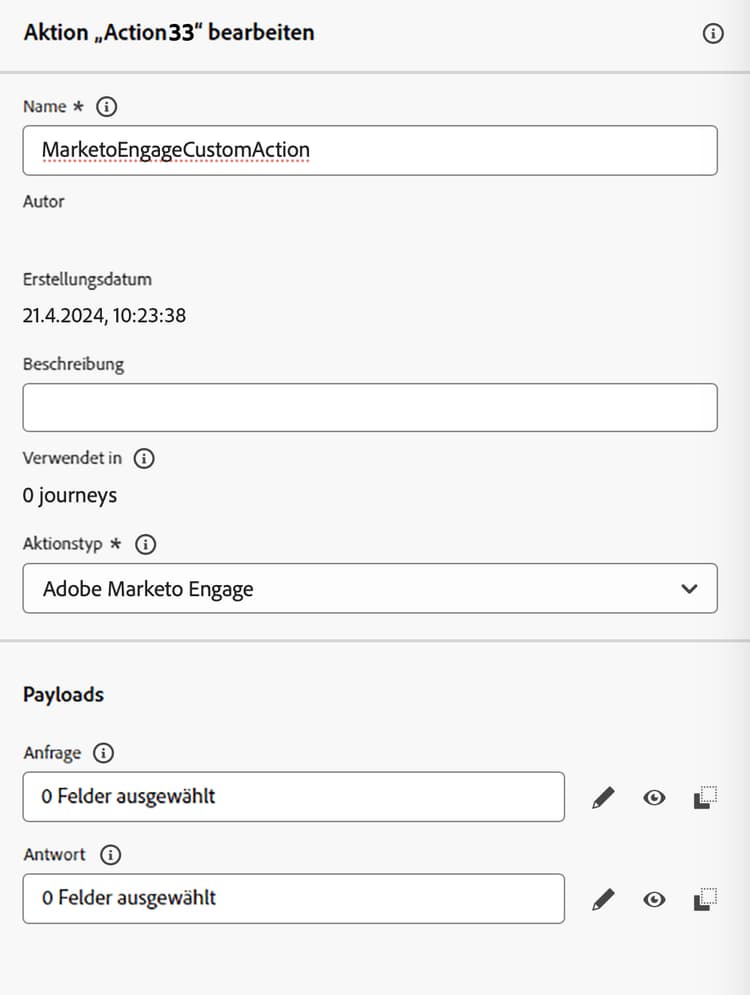Click the Anfrage field showing 0 Felder ausgewählt
Image resolution: width=750 pixels, height=995 pixels.
pos(294,797)
